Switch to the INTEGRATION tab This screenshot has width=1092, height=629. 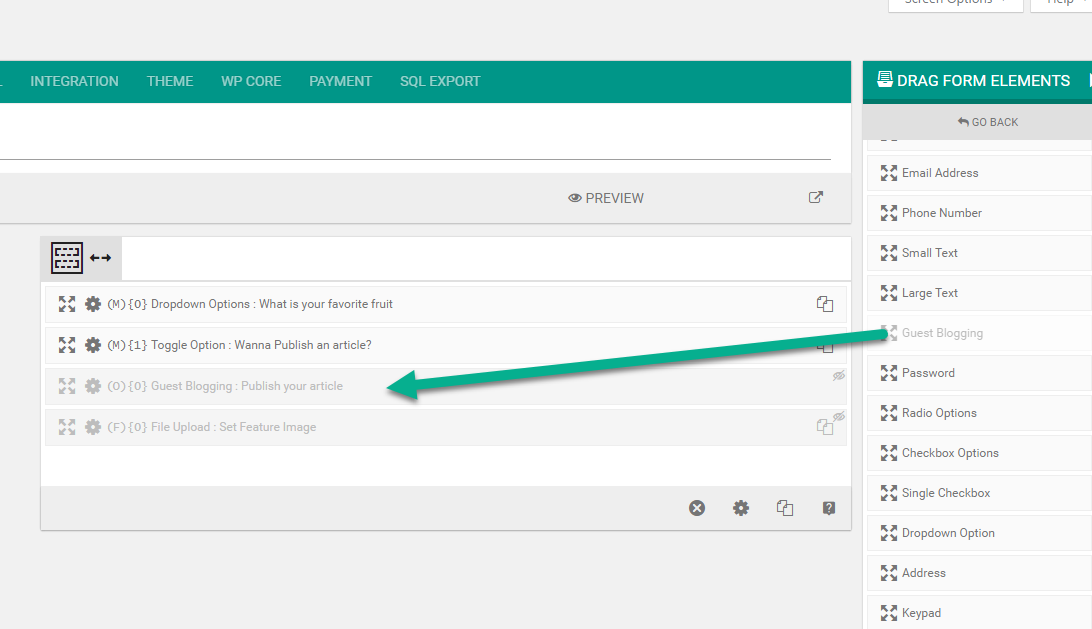coord(74,81)
